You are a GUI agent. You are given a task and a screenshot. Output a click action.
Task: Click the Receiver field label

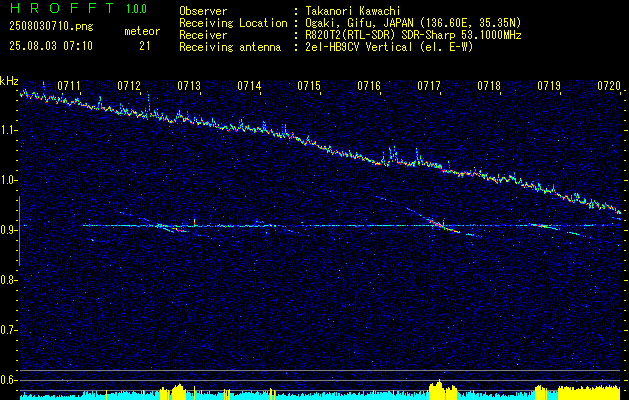pos(203,35)
